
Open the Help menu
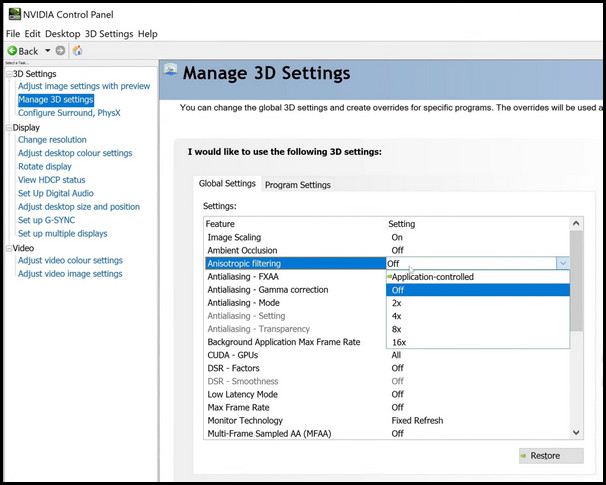click(x=148, y=34)
